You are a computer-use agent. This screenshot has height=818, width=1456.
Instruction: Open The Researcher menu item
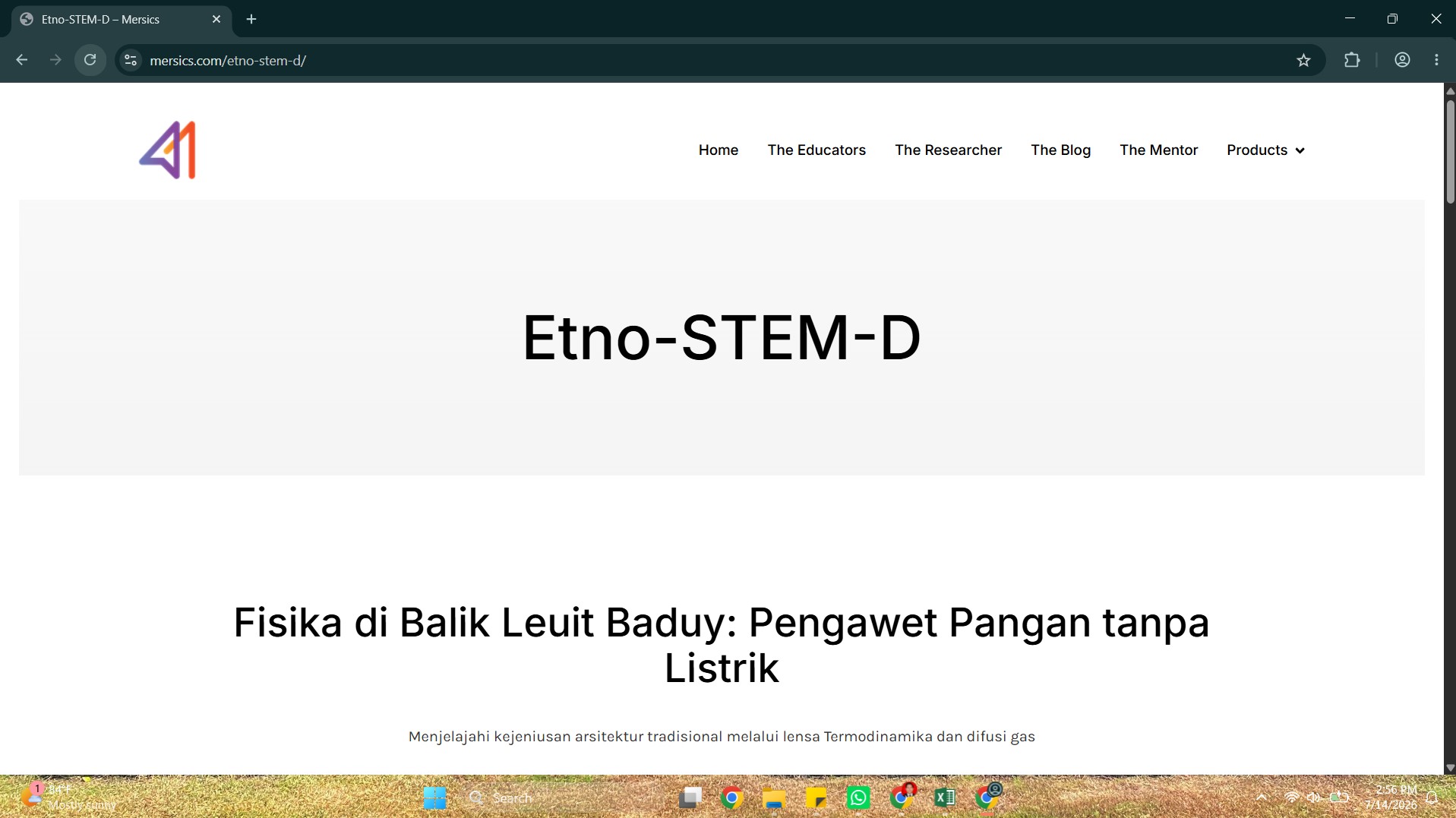pos(948,150)
